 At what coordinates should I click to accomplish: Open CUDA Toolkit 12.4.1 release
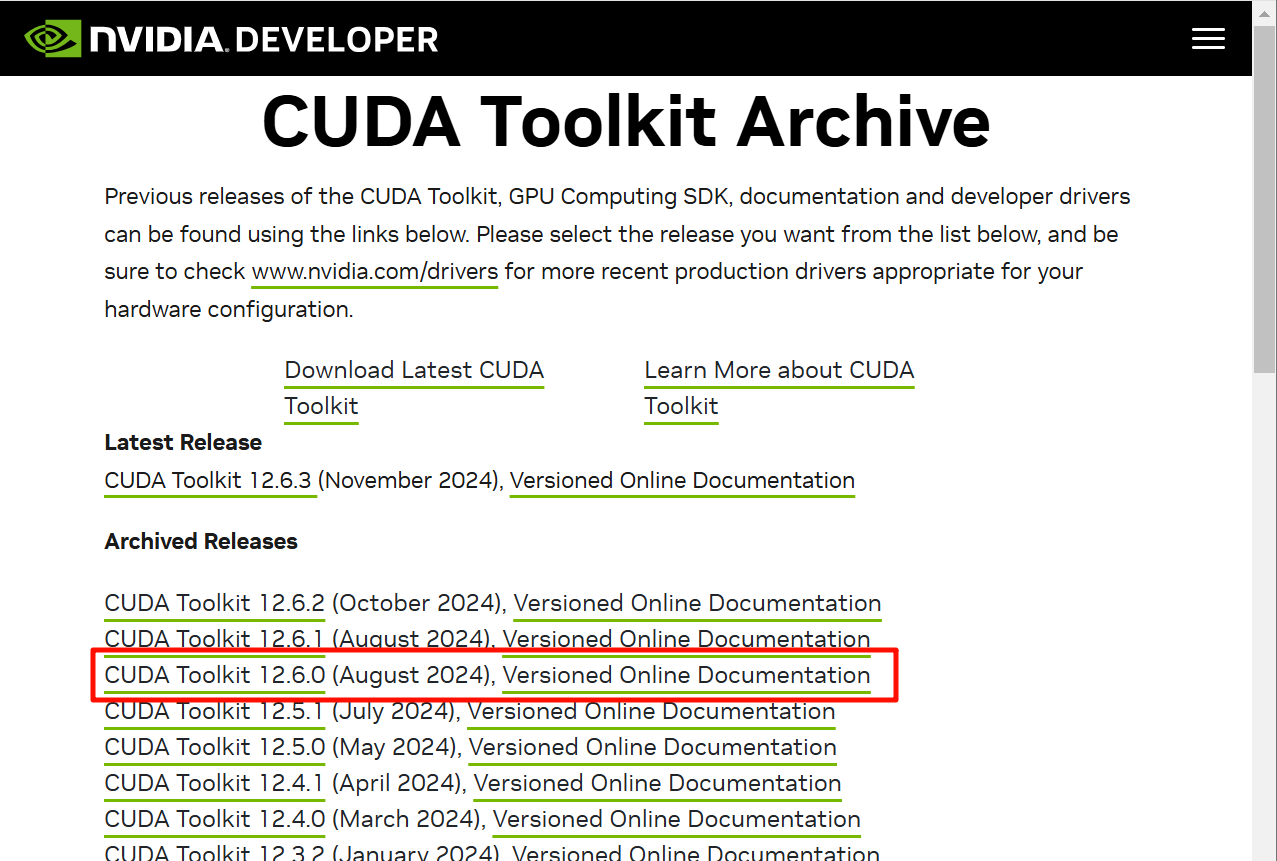pos(214,784)
